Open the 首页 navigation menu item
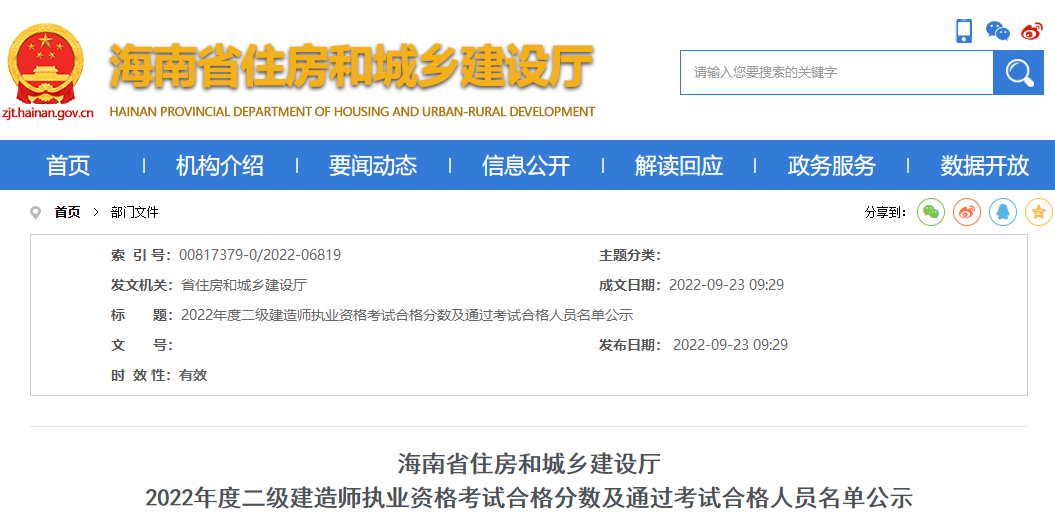1055x527 pixels. (68, 166)
